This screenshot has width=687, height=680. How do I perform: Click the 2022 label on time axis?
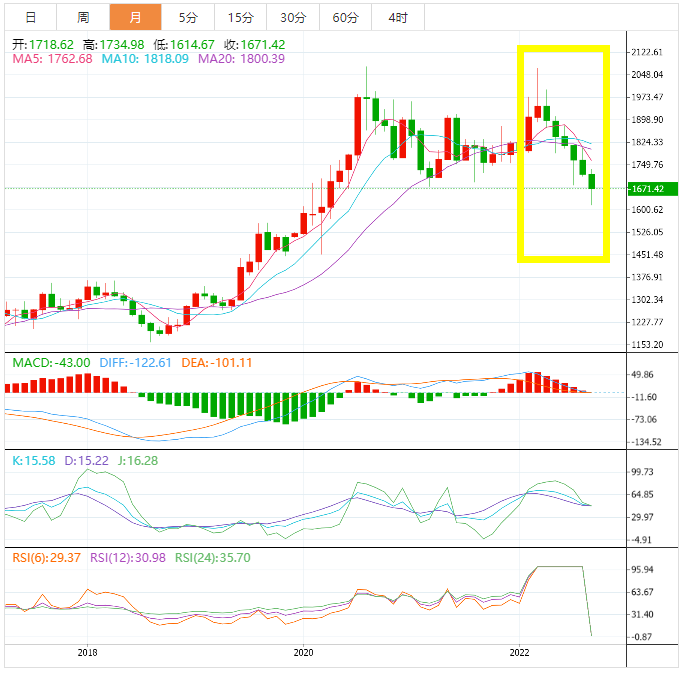click(520, 651)
